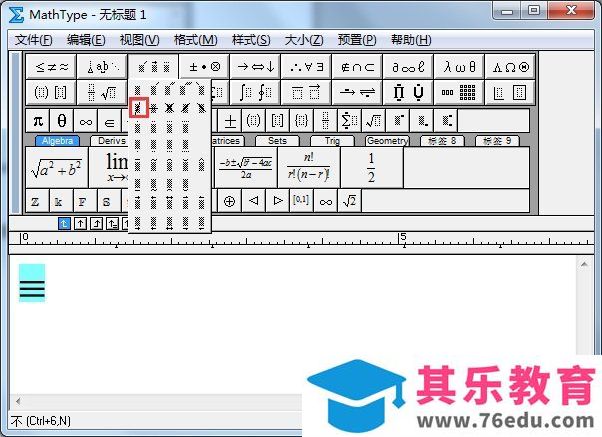Switch to the Sets tab
Image resolution: width=602 pixels, height=437 pixels.
pyautogui.click(x=277, y=141)
